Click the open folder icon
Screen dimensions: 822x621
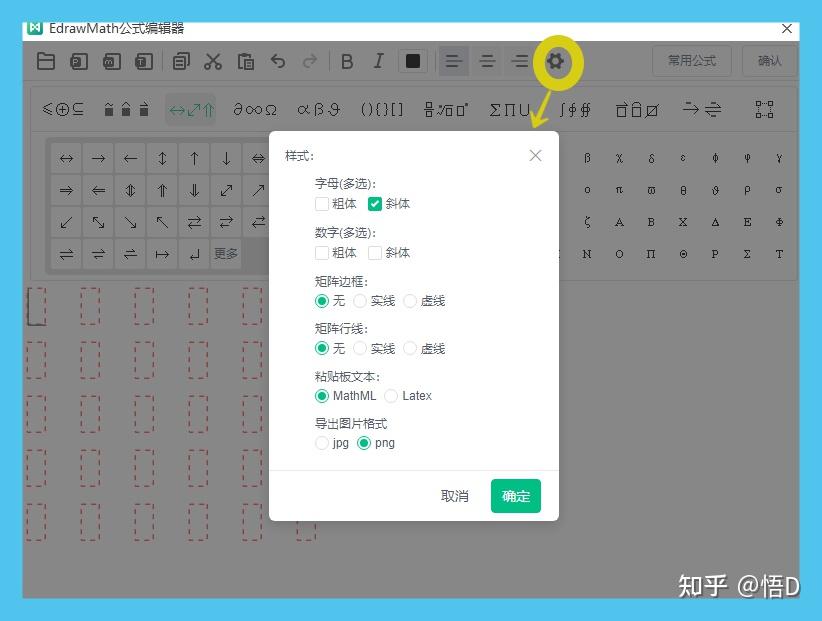coord(46,61)
